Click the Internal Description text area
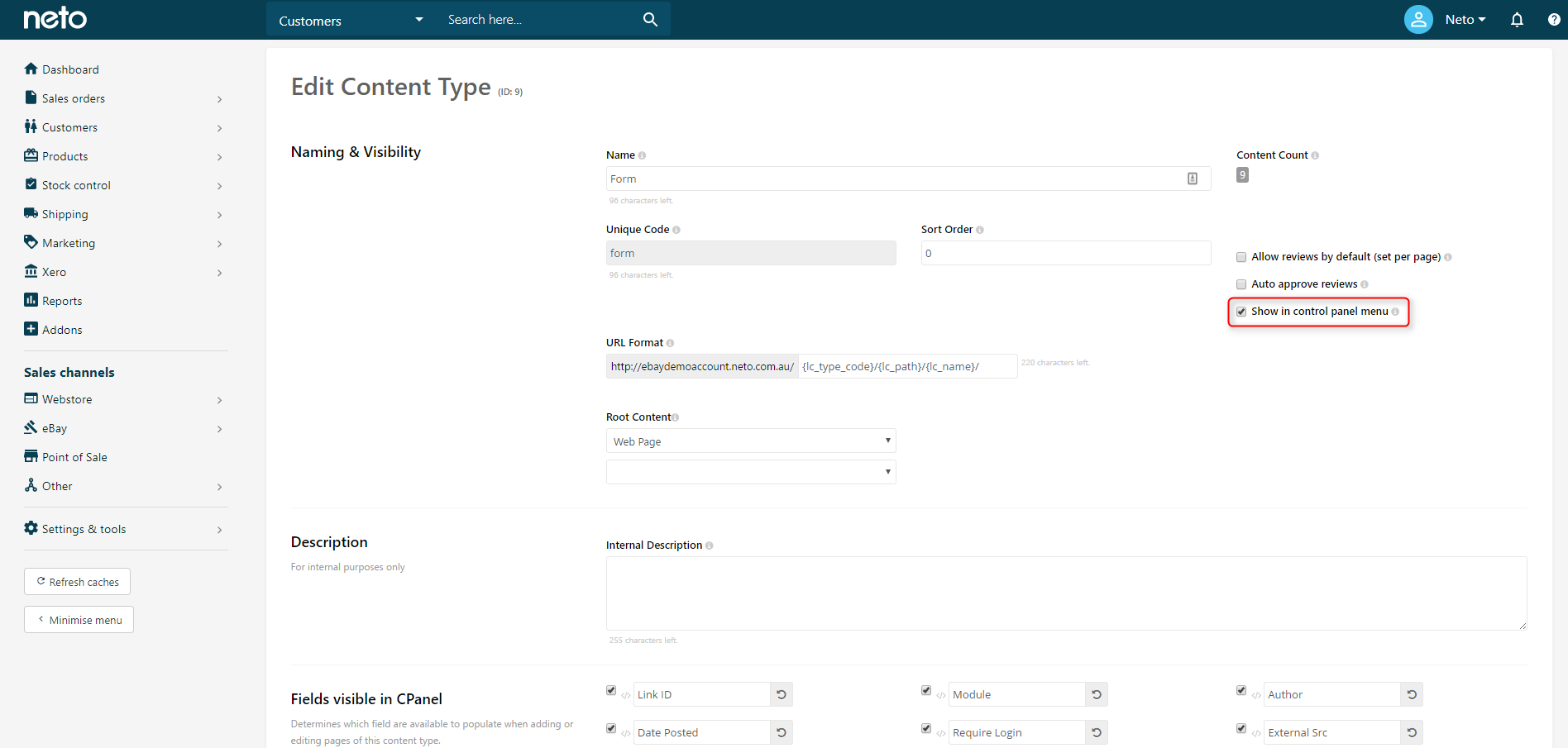 tap(1066, 593)
